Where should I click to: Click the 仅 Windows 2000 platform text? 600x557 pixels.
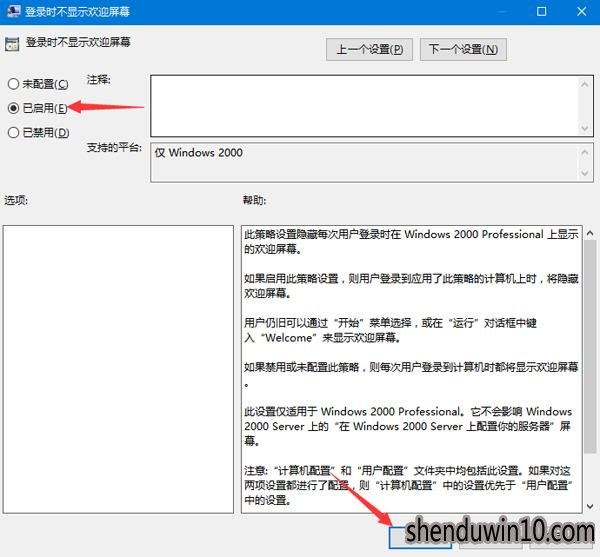pos(199,153)
